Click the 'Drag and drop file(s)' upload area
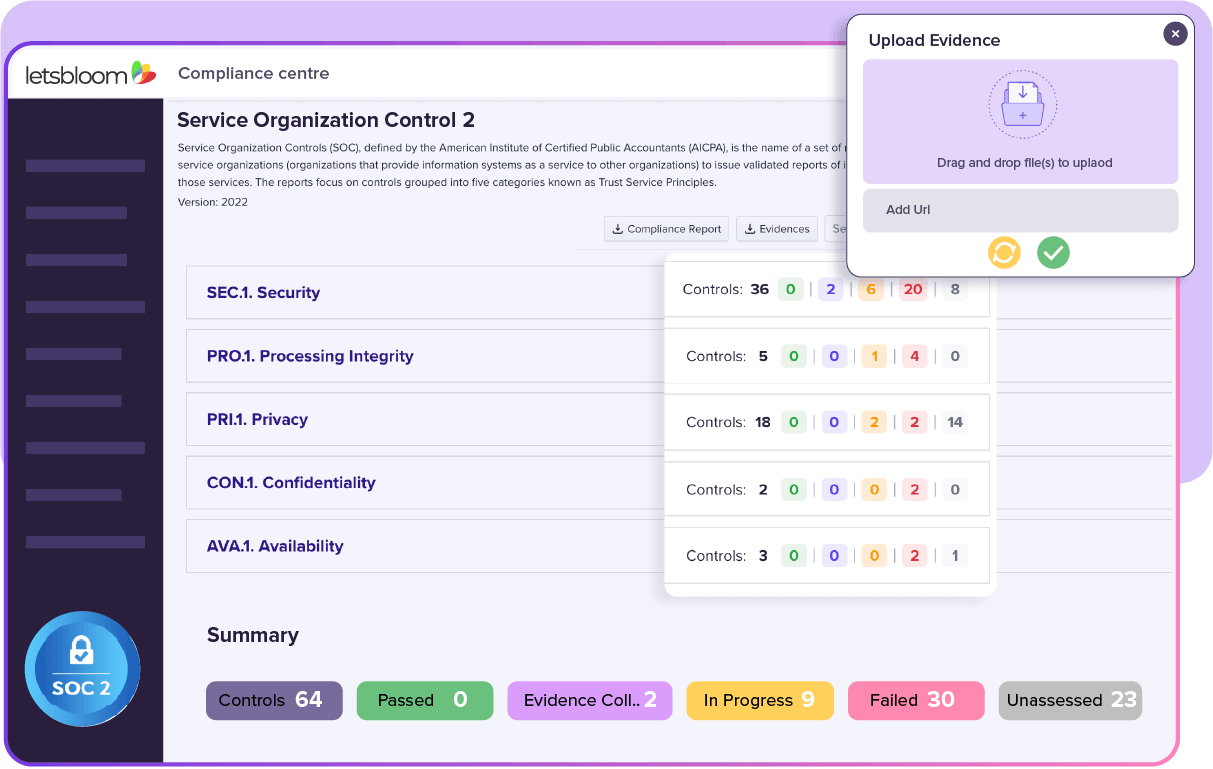Image resolution: width=1213 pixels, height=769 pixels. pyautogui.click(x=1020, y=121)
